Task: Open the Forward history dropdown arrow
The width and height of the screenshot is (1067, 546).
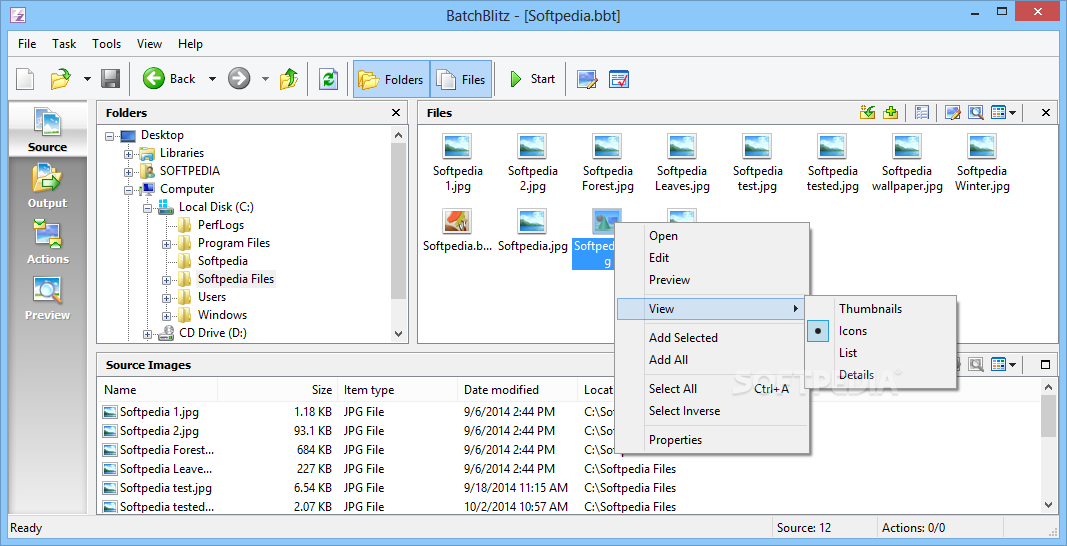Action: (x=265, y=79)
